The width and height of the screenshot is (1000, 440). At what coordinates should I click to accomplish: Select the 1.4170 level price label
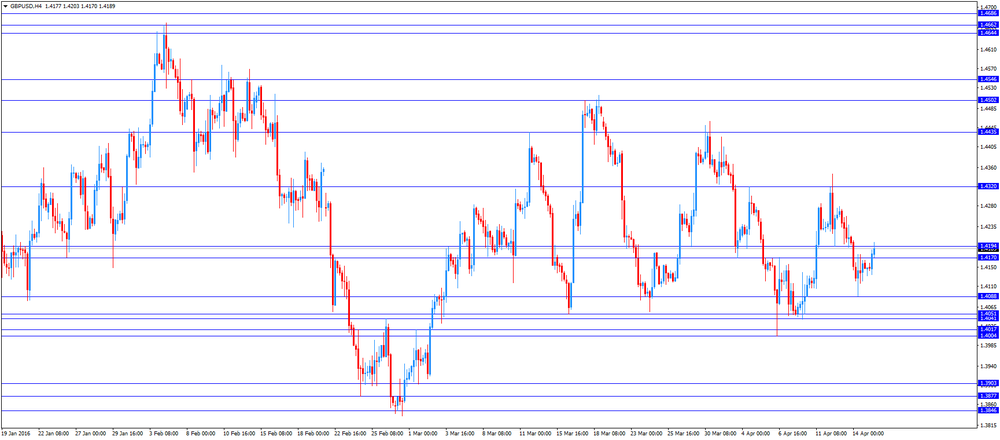point(987,257)
